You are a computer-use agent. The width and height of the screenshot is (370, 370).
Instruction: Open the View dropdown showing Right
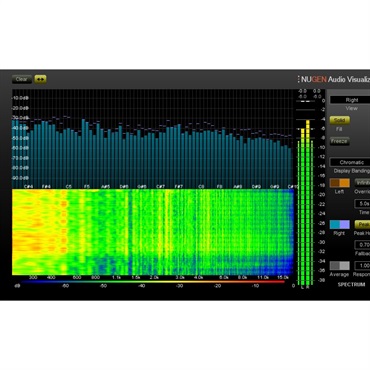(350, 100)
